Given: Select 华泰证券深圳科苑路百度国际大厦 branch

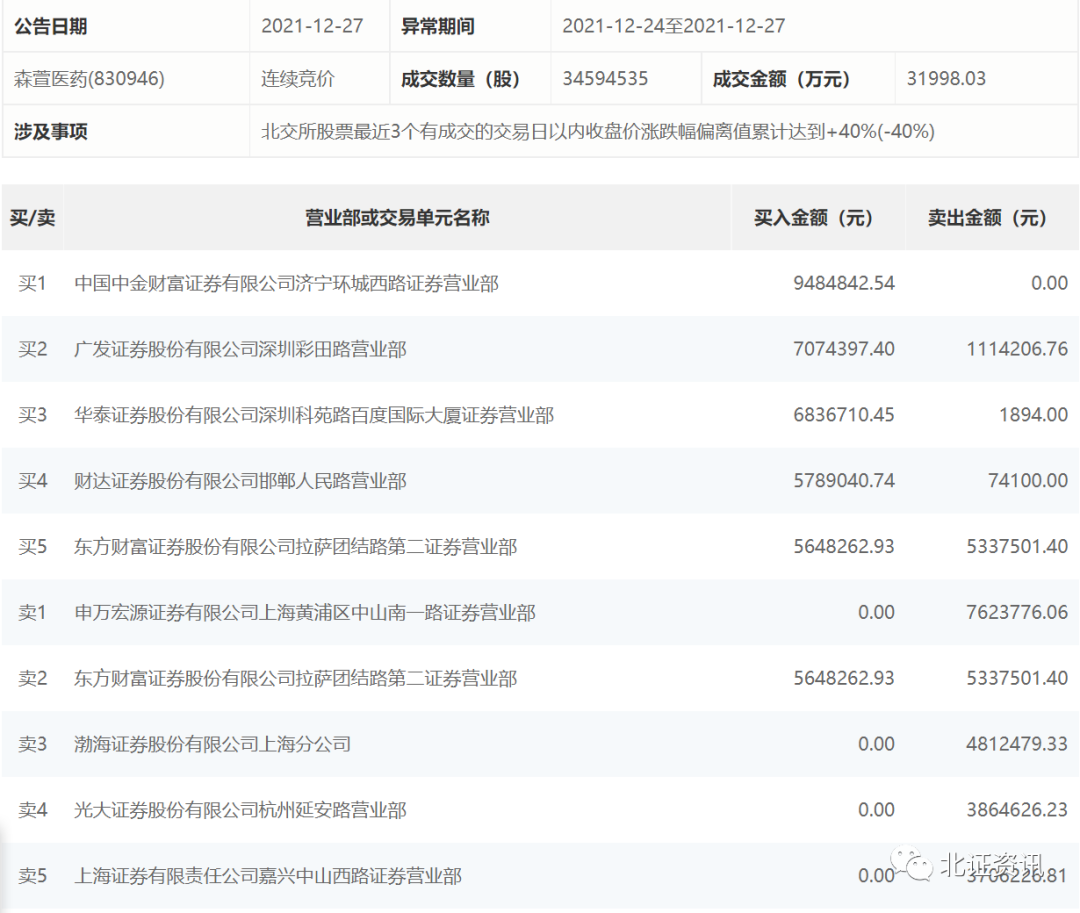Looking at the screenshot, I should click(x=314, y=415).
